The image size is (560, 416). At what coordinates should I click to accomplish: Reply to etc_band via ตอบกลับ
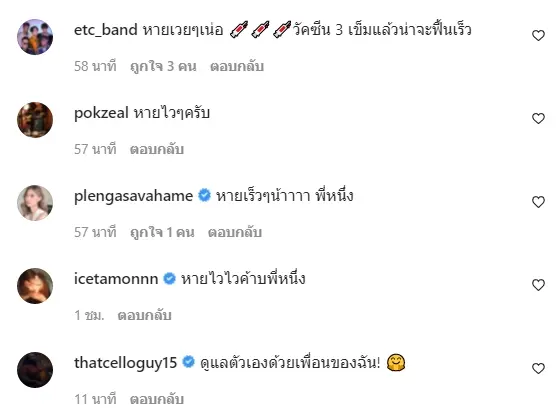click(237, 66)
